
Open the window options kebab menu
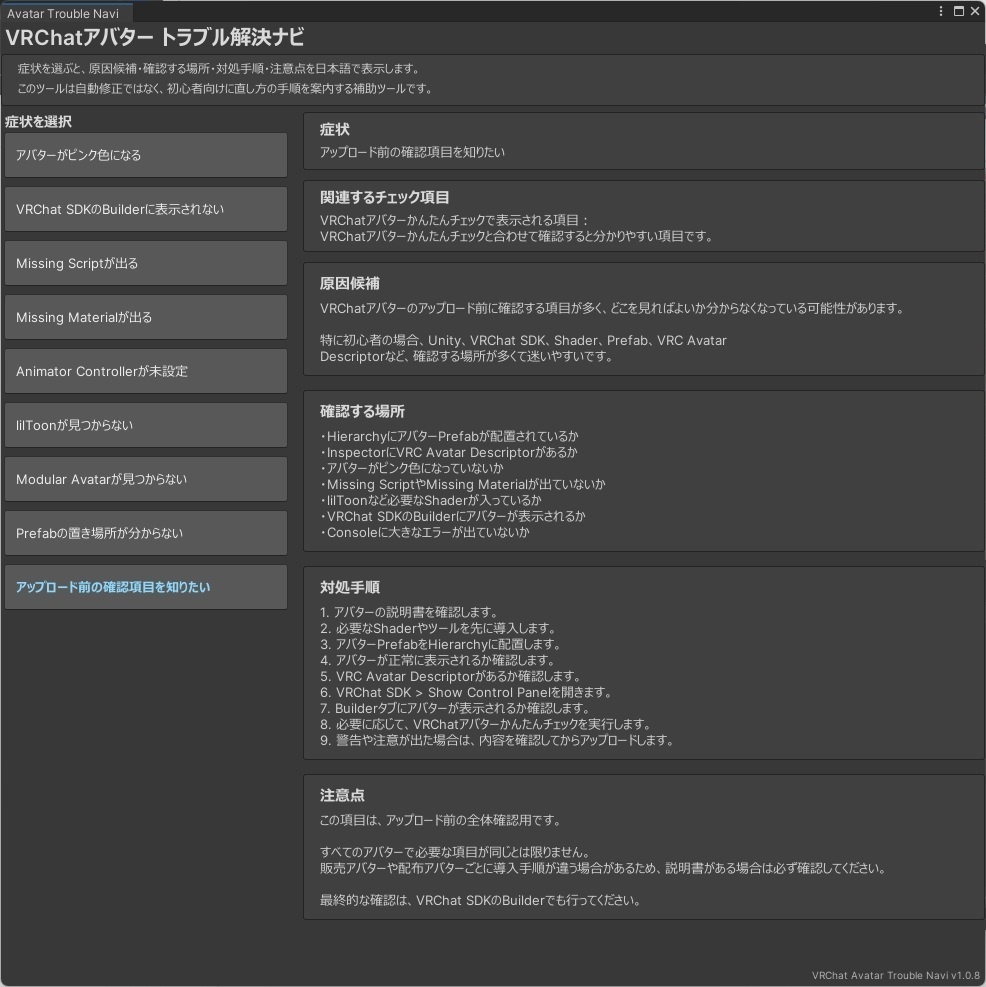(941, 11)
